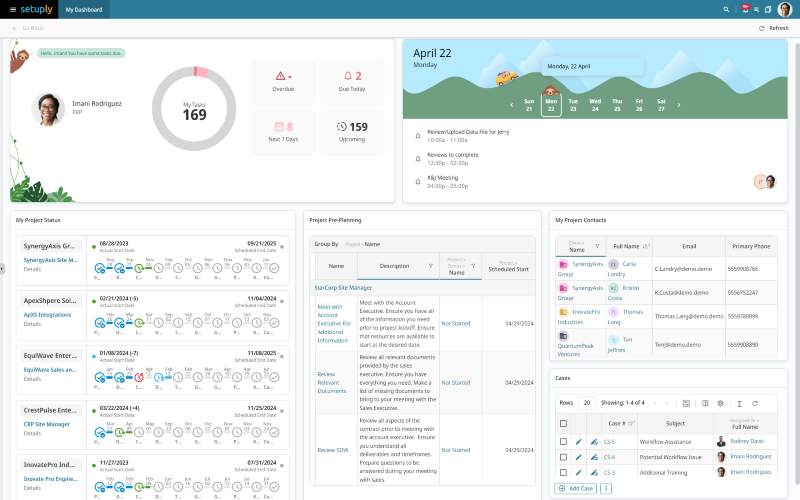Reload the Cases list with the refresh icon
The width and height of the screenshot is (800, 500).
tap(755, 403)
